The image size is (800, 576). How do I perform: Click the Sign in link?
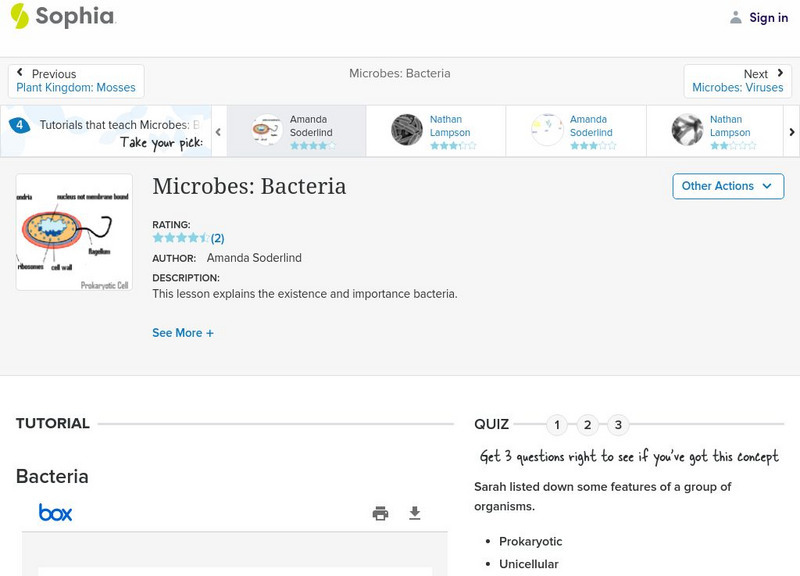[x=768, y=17]
